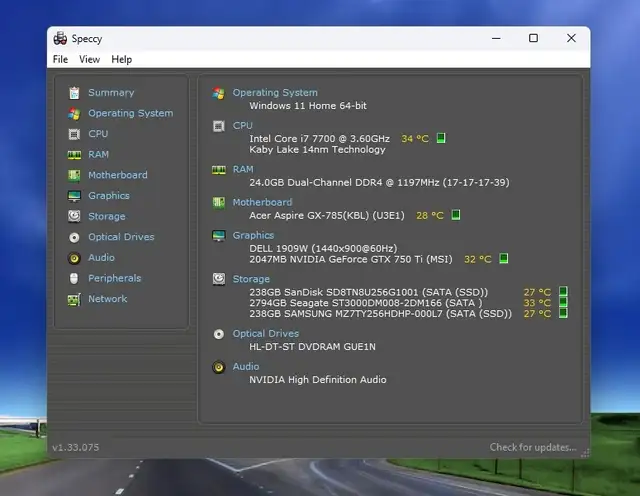Click the 33 °C Seagate temperature value
This screenshot has width=640, height=496.
[537, 303]
